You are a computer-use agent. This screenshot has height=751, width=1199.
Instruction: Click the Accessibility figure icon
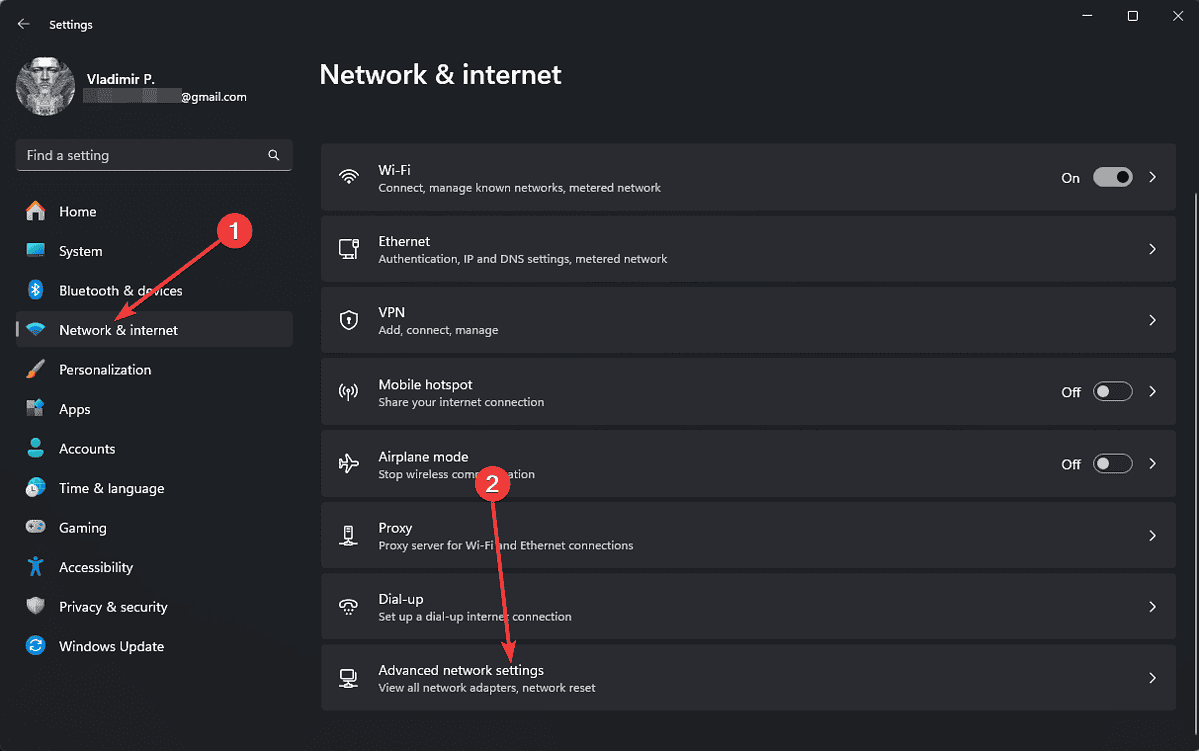click(35, 567)
